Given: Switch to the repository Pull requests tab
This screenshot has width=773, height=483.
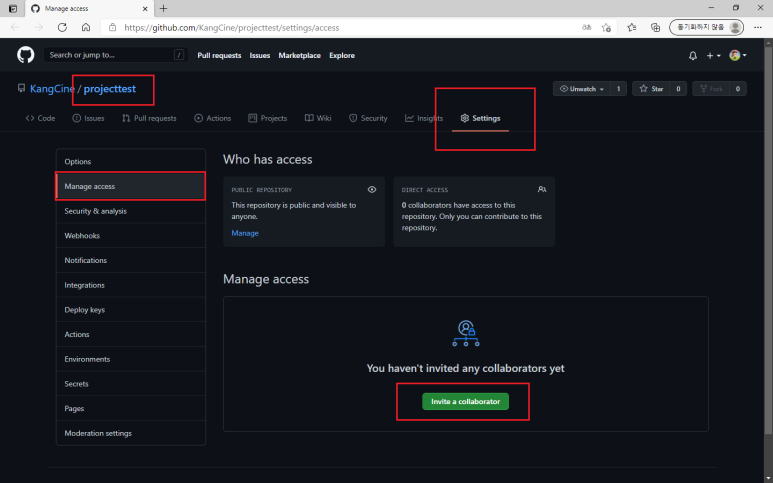Looking at the screenshot, I should click(149, 118).
